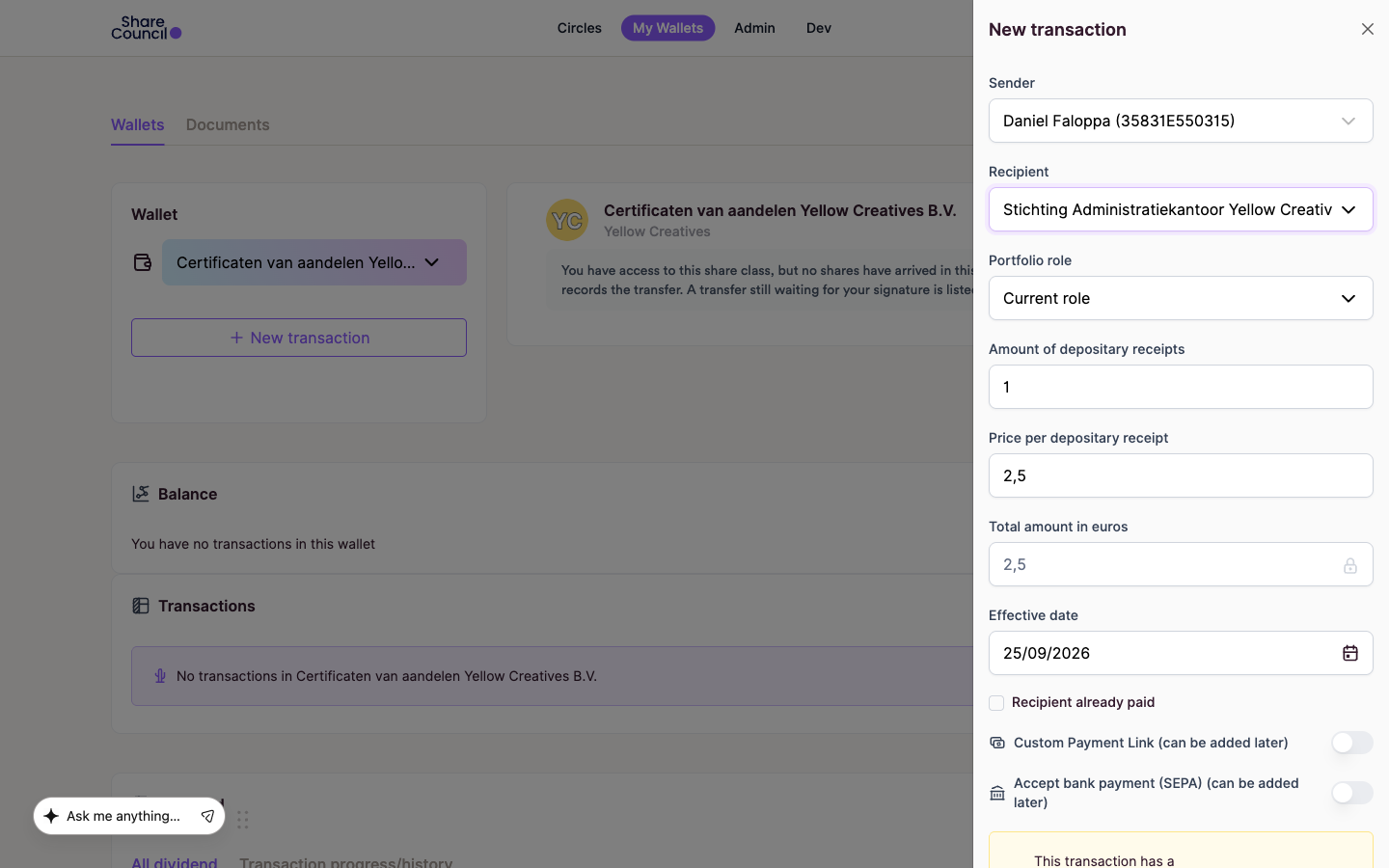1389x868 pixels.
Task: Select My Wallets in the top navigation
Action: (667, 28)
